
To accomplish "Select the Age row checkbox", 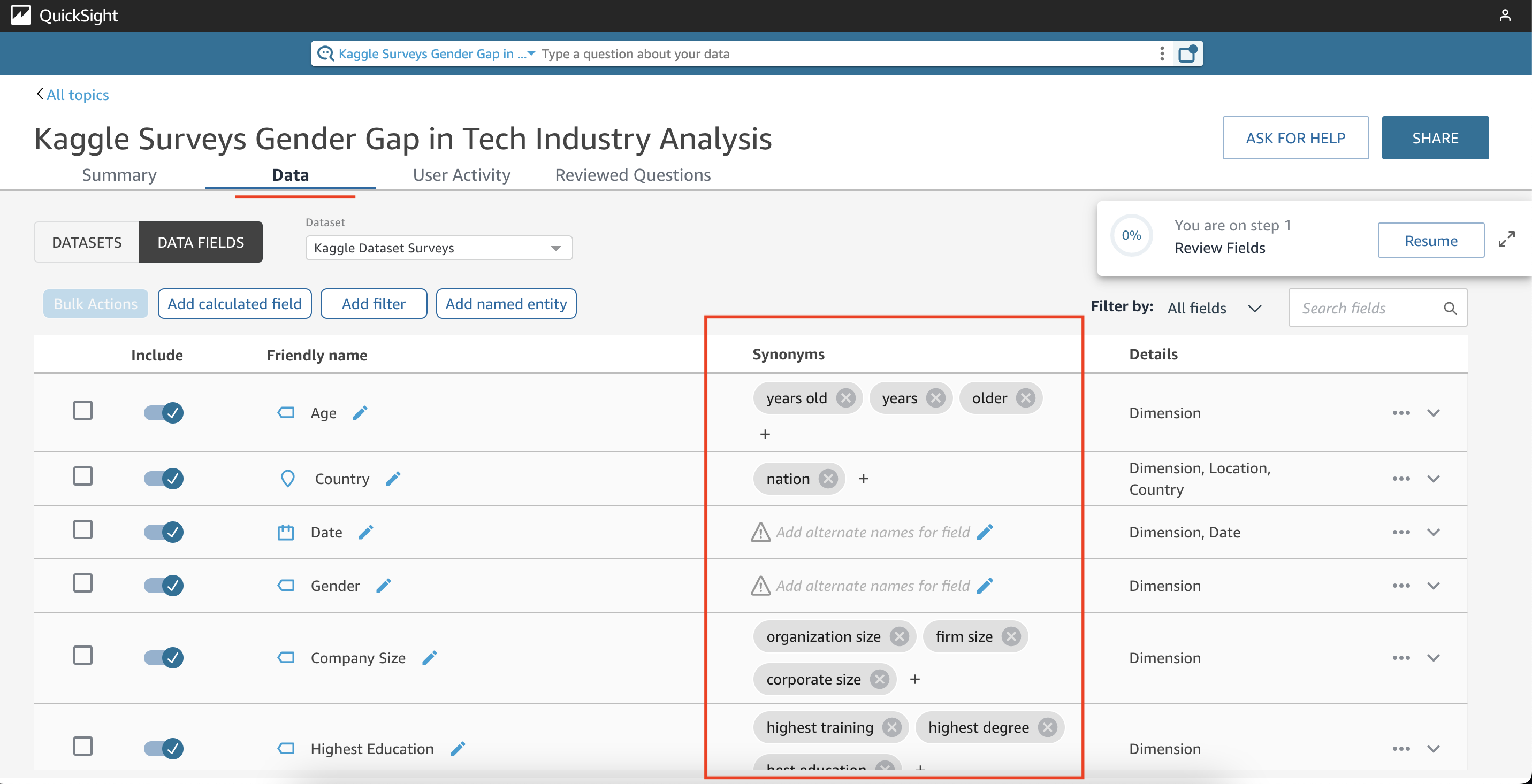I will [x=82, y=410].
